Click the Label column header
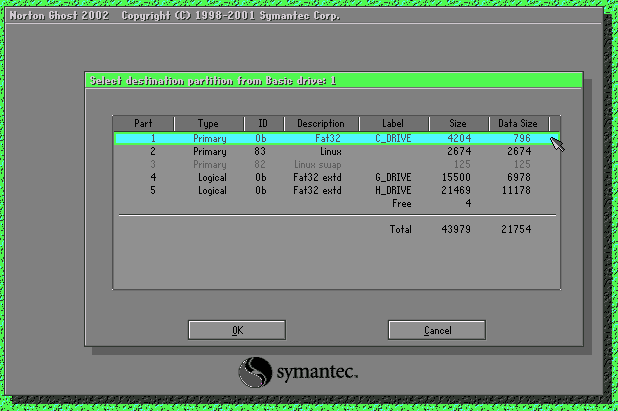This screenshot has height=411, width=618. (x=393, y=123)
